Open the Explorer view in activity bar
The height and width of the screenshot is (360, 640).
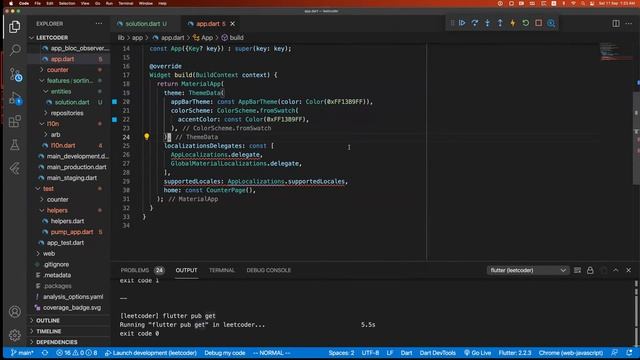point(15,27)
